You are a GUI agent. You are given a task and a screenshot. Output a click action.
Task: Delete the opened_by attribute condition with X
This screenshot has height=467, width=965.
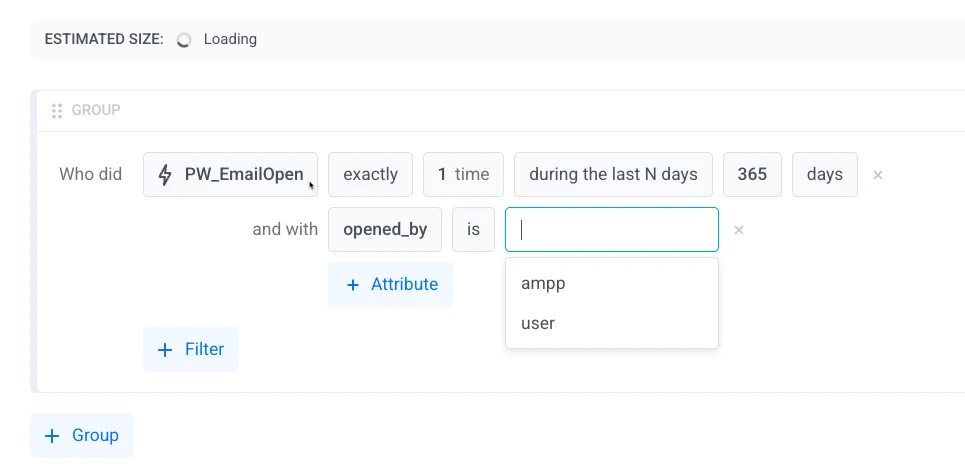click(x=739, y=230)
